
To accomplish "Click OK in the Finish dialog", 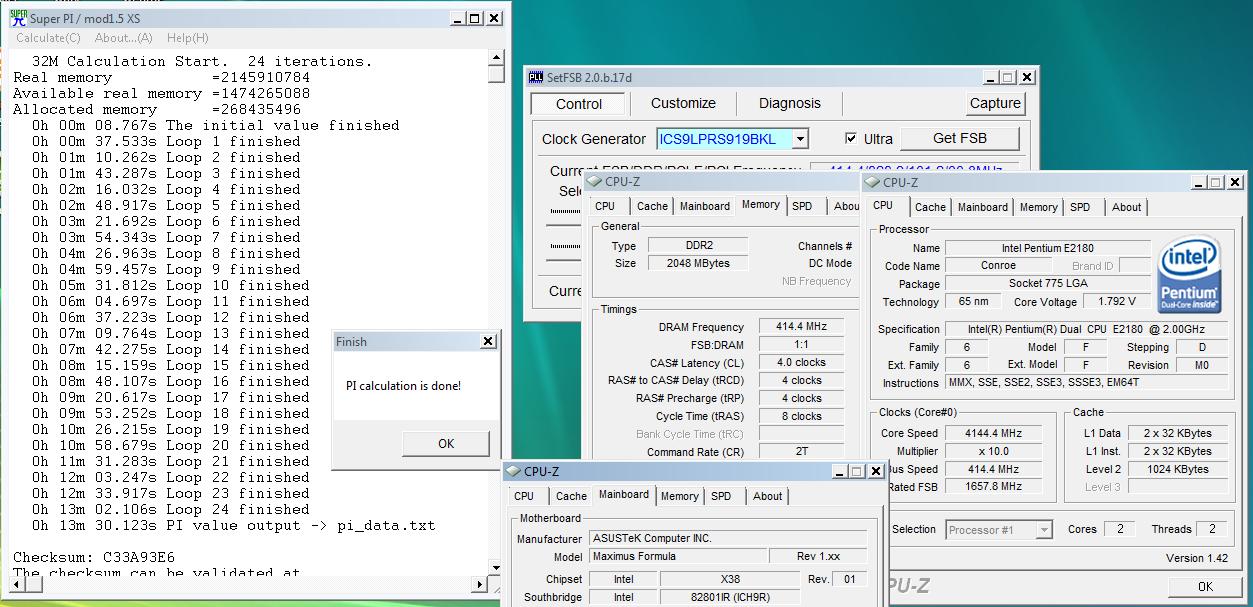I will pyautogui.click(x=446, y=444).
